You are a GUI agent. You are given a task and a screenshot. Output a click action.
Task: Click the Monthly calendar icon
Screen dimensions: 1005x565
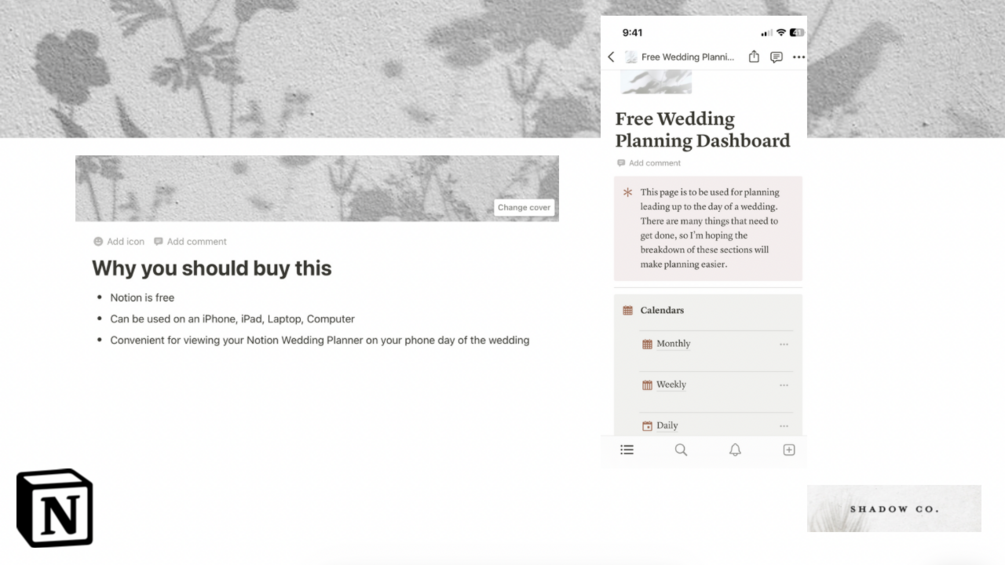(647, 344)
